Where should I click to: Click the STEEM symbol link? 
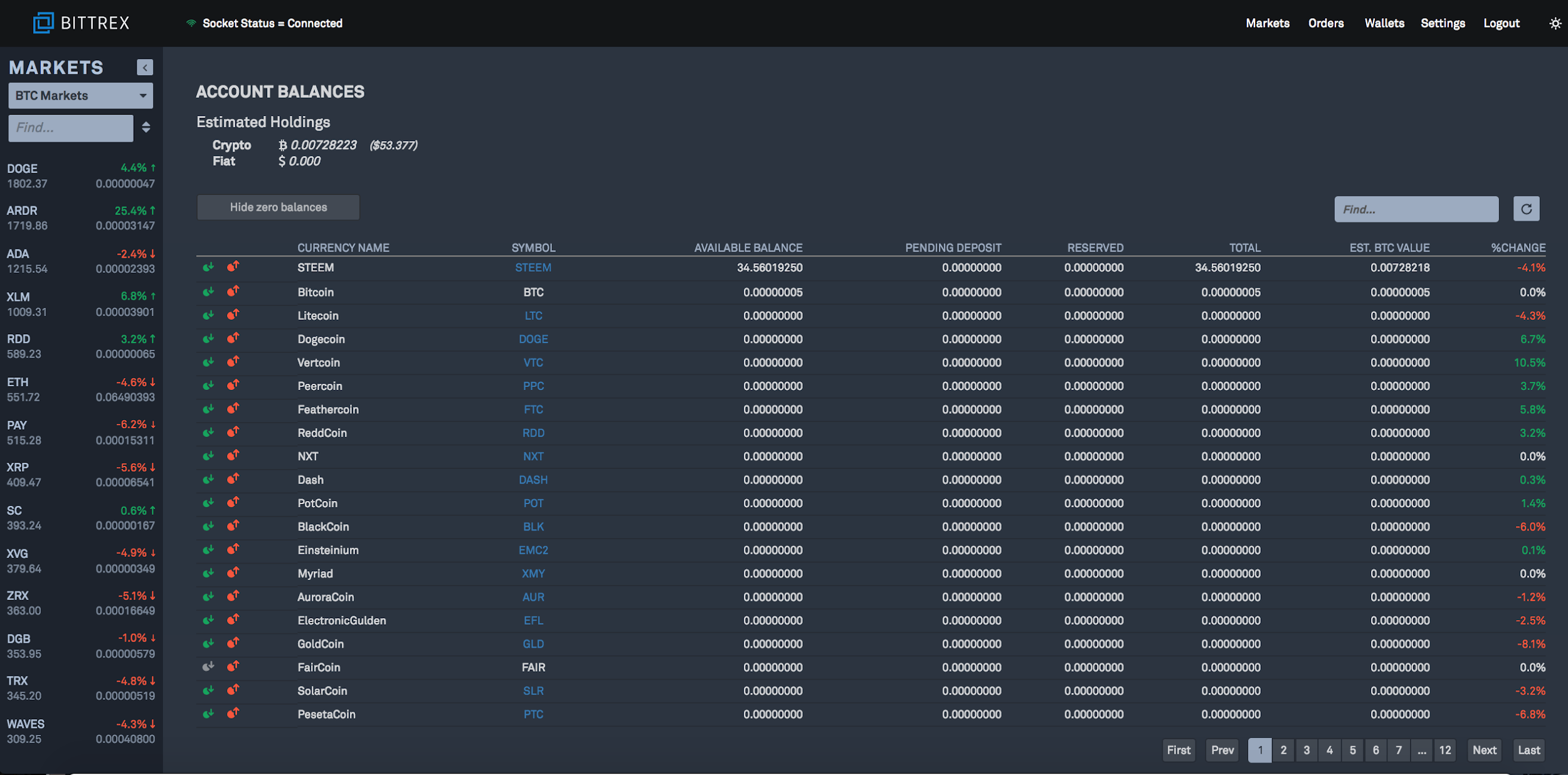[532, 267]
